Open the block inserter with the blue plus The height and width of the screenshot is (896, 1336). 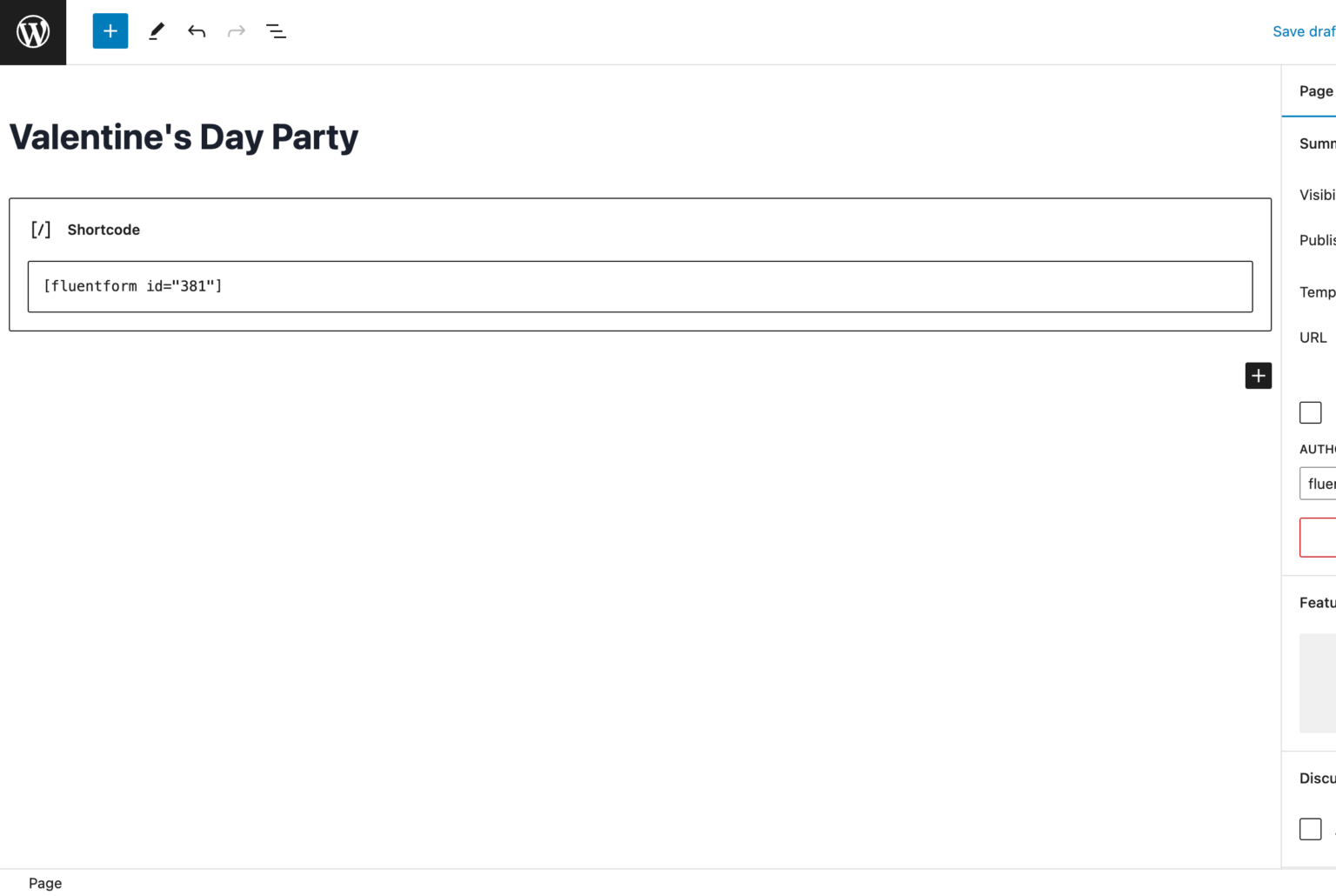pyautogui.click(x=110, y=30)
